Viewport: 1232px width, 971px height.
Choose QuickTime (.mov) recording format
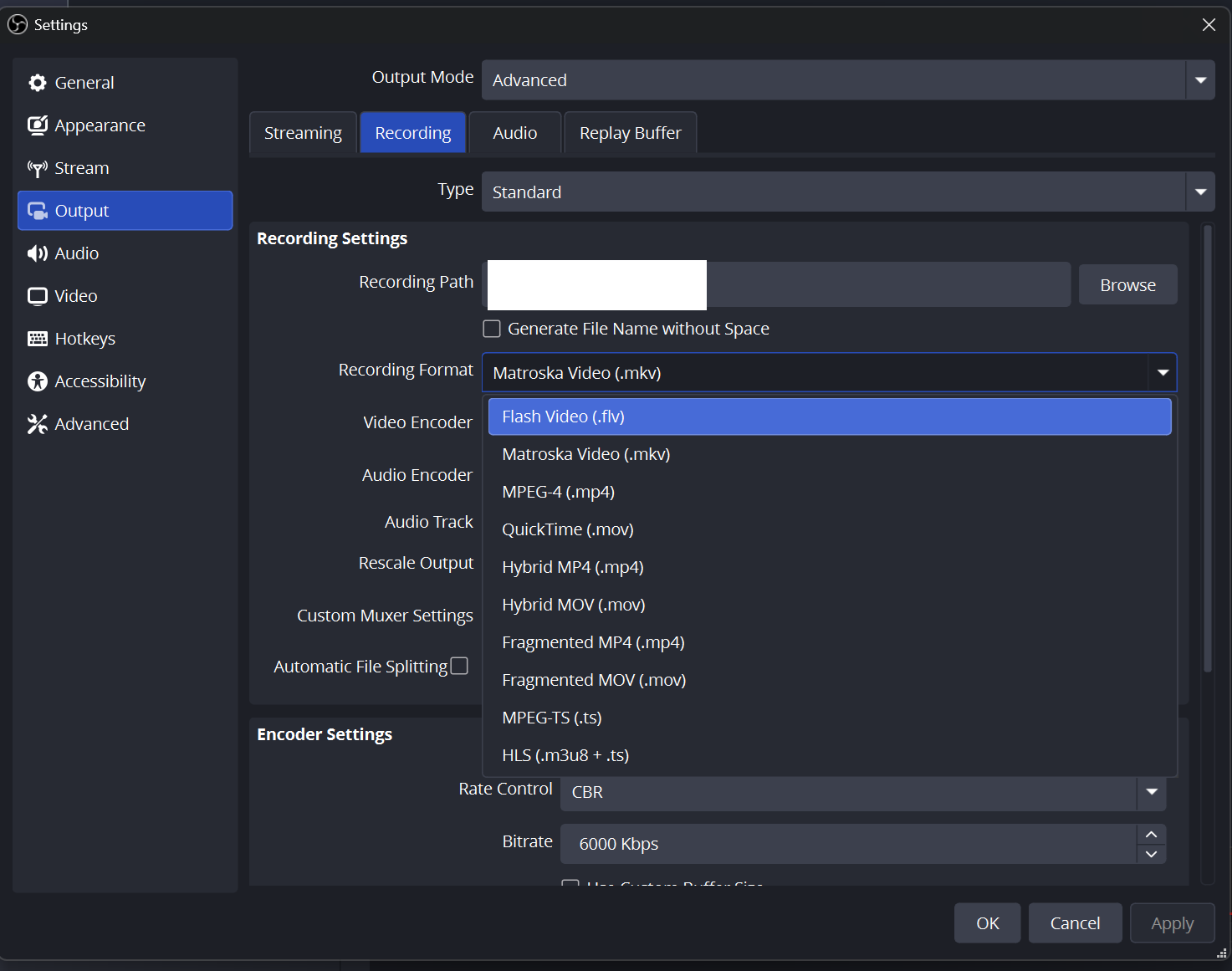point(830,529)
